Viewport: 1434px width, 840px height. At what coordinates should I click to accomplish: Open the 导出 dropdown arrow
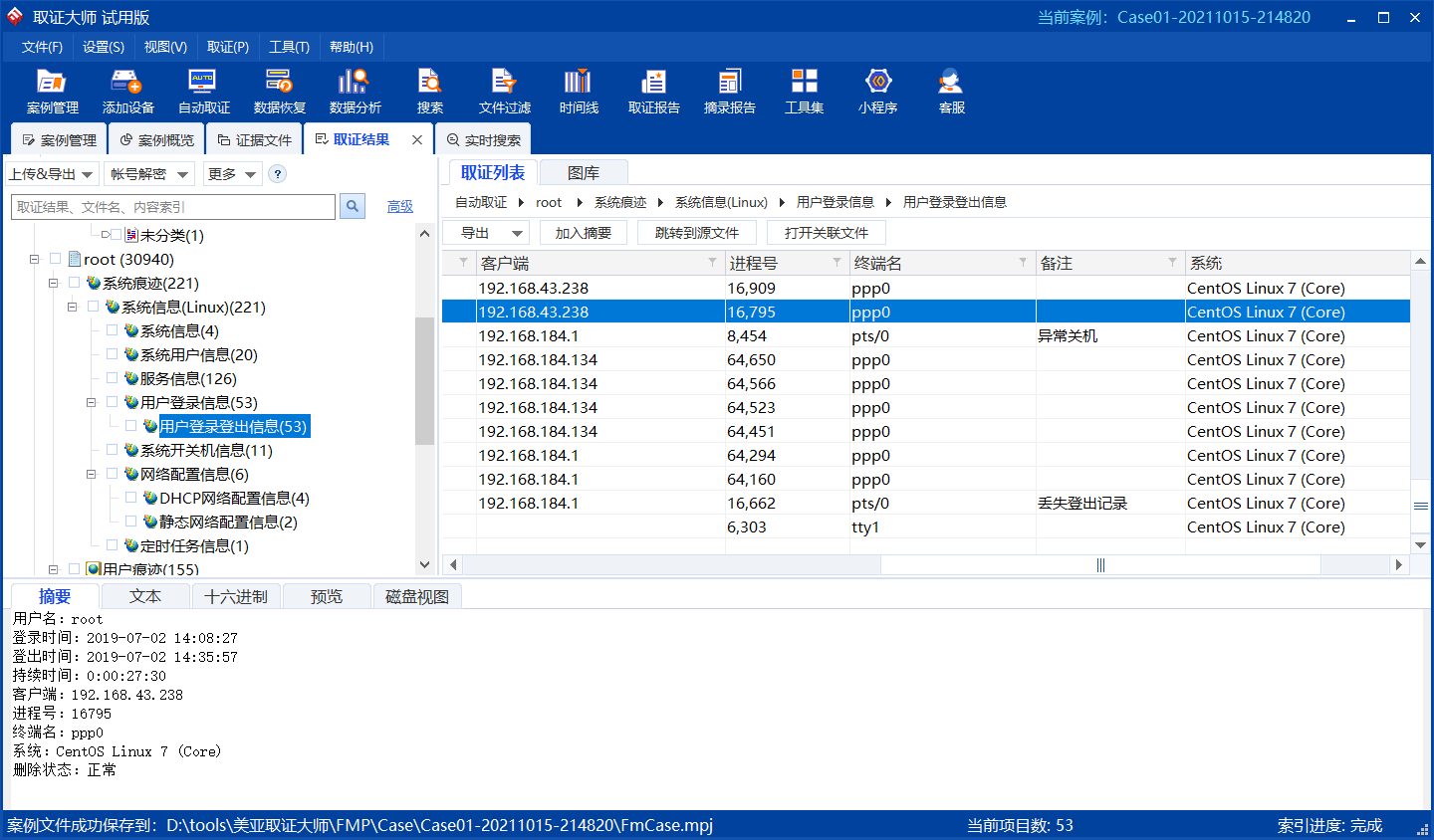click(x=517, y=233)
